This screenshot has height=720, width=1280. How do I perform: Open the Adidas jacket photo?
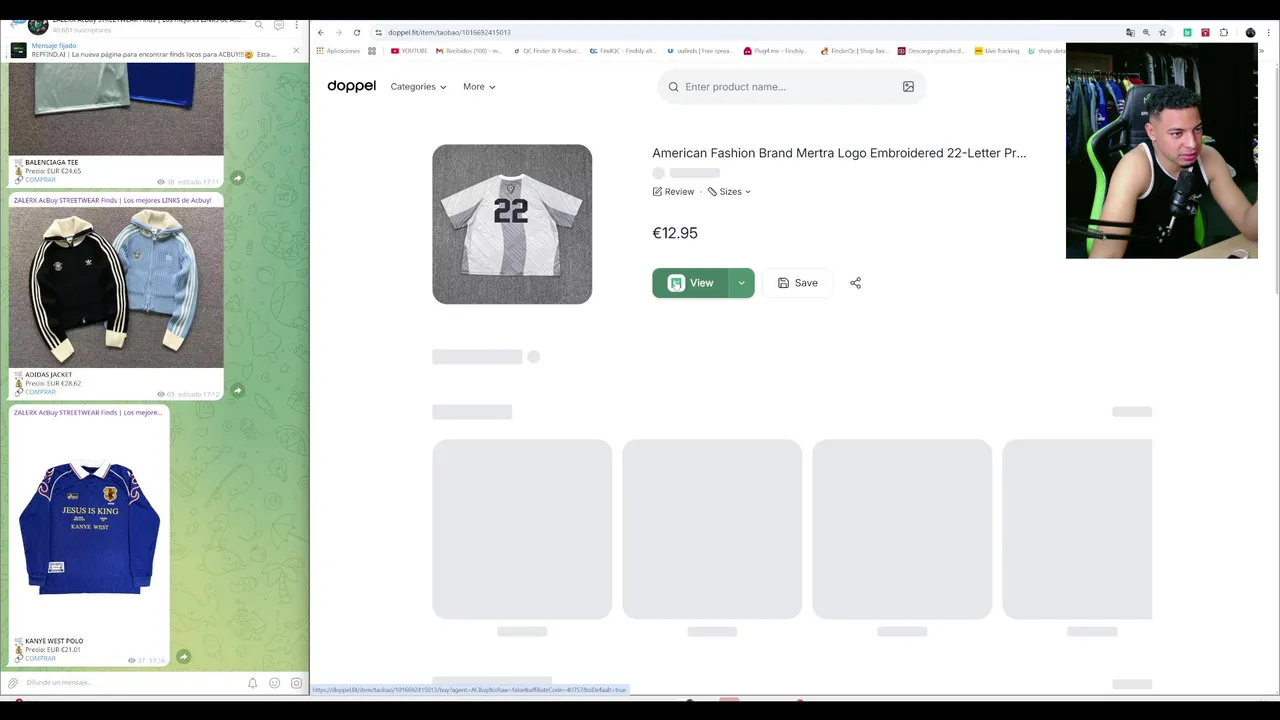(x=116, y=287)
